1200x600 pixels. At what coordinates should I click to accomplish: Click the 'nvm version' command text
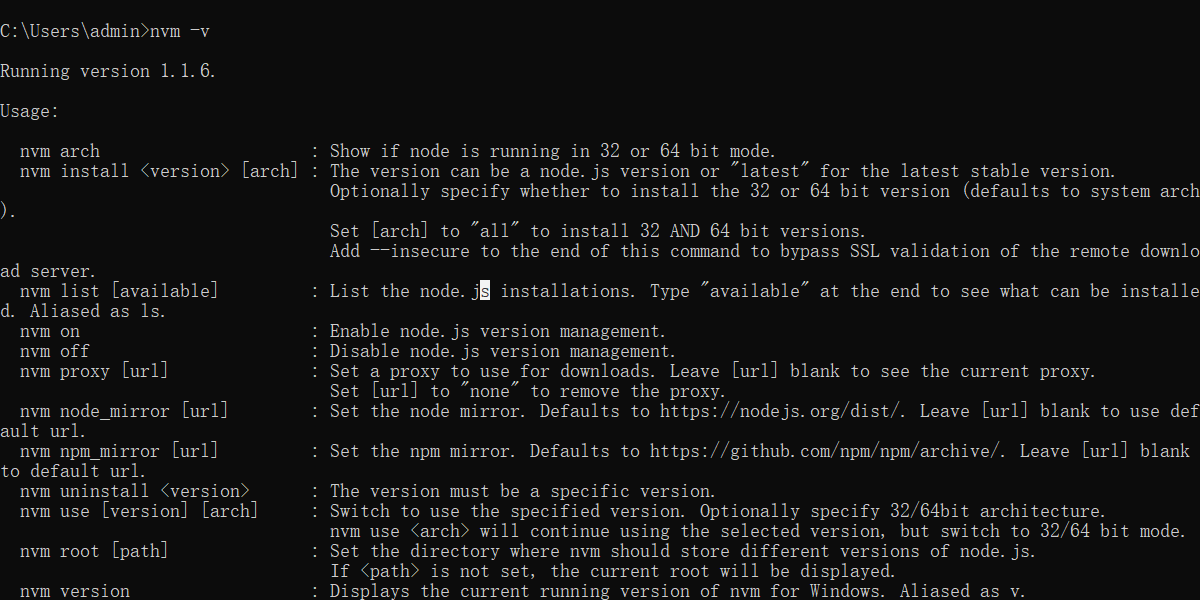(73, 590)
